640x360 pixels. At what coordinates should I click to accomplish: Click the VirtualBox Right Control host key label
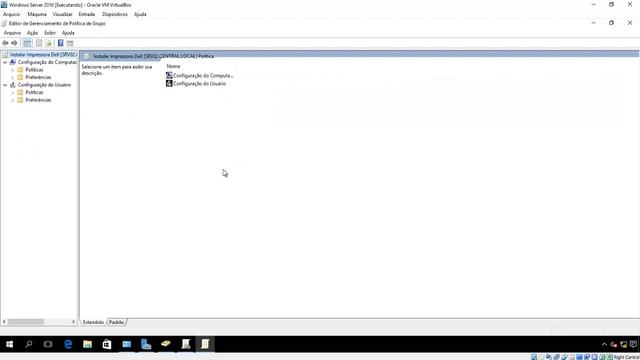(627, 357)
